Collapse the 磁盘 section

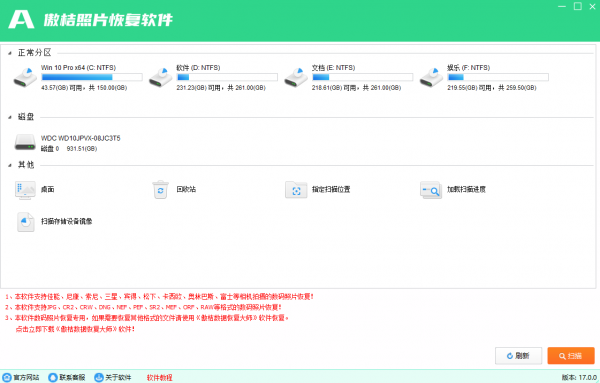(10, 117)
